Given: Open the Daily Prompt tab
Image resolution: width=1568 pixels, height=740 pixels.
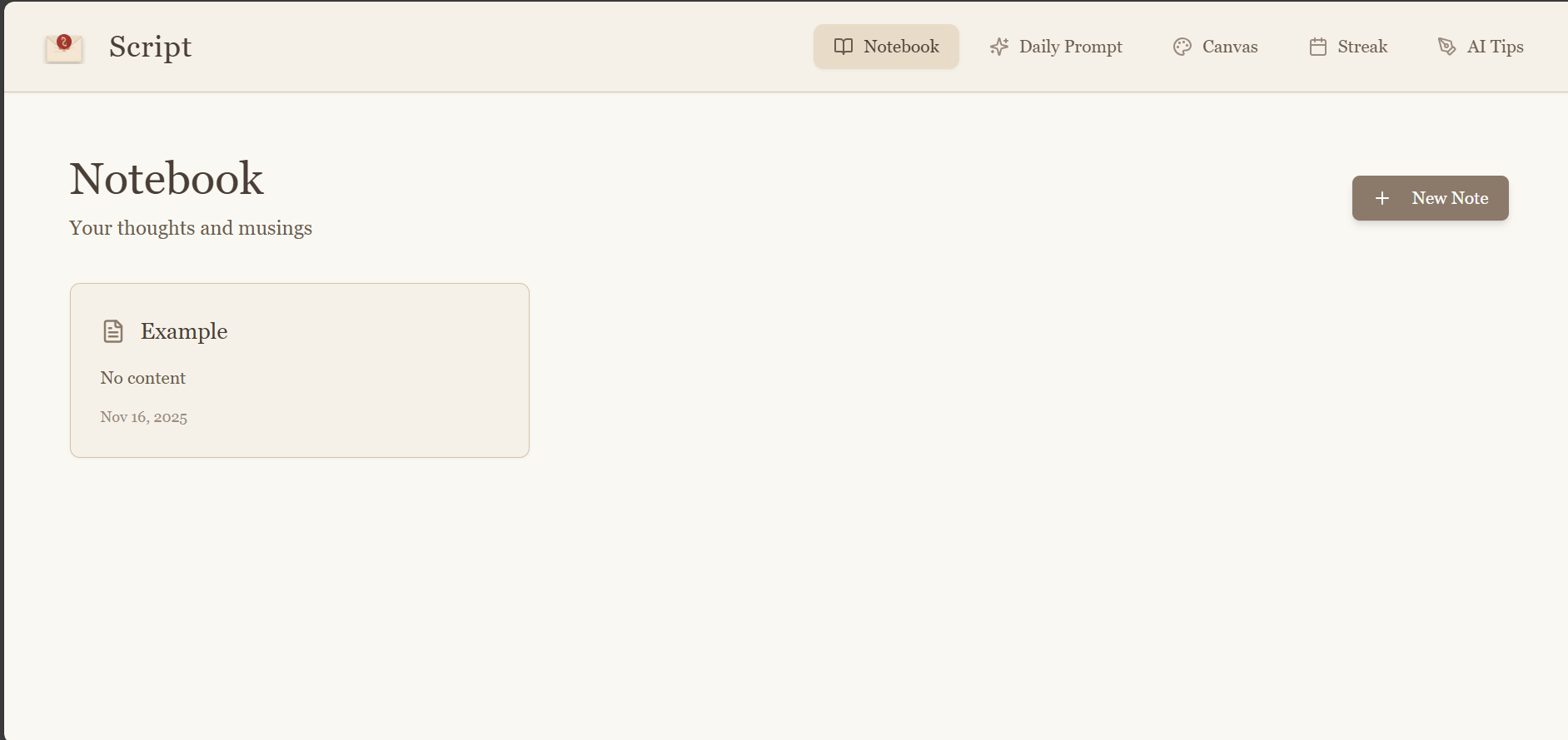Looking at the screenshot, I should click(x=1056, y=47).
